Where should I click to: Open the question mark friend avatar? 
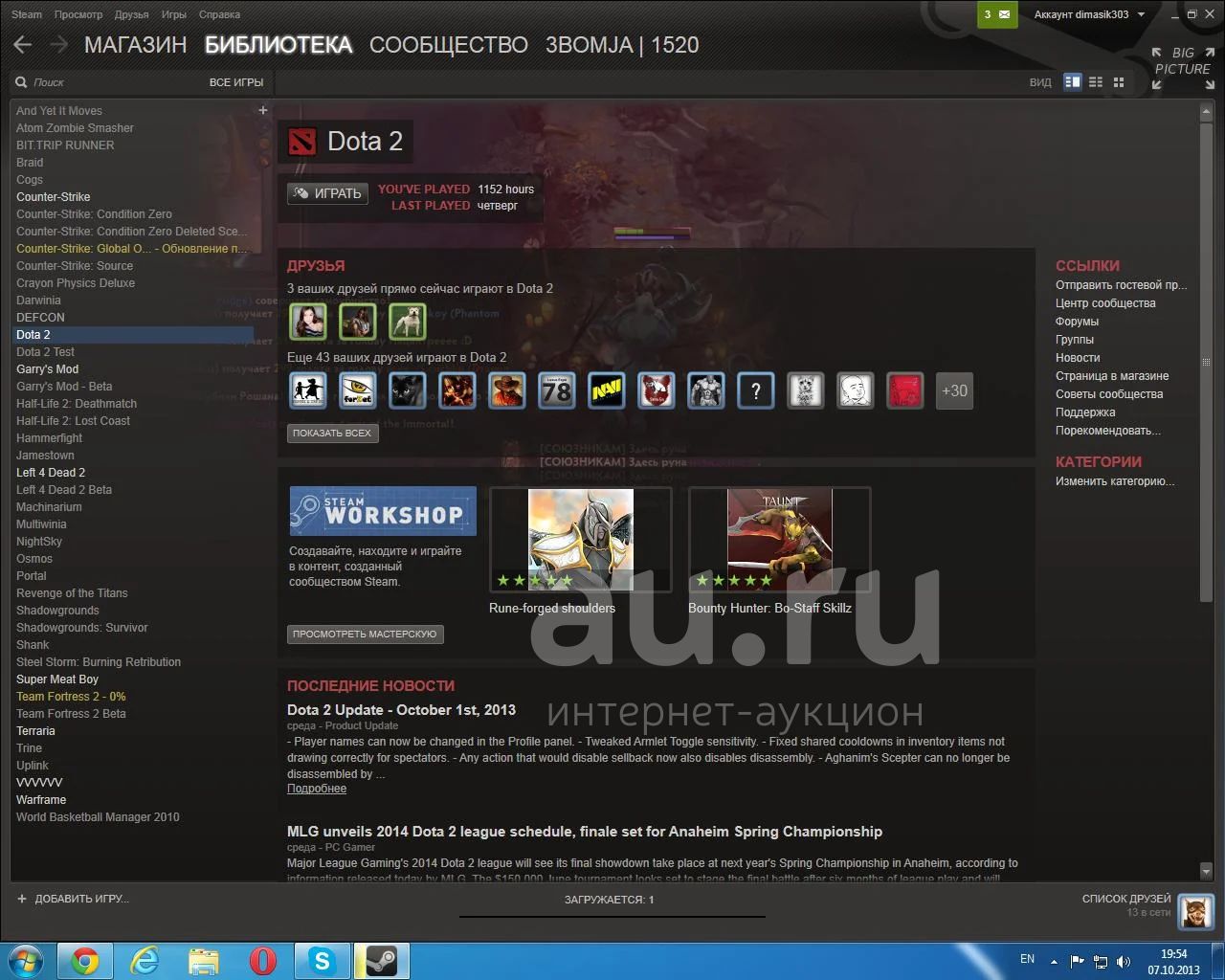756,390
